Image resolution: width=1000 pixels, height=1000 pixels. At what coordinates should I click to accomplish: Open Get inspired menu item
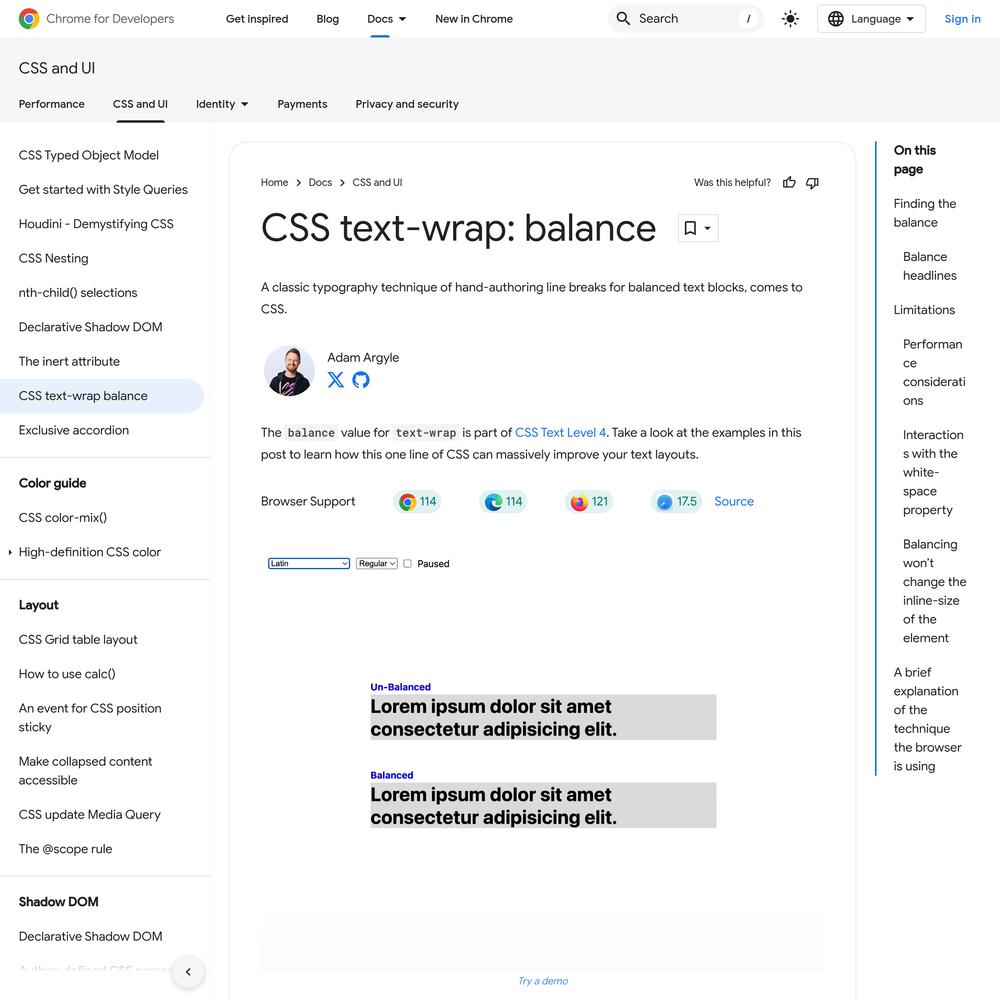tap(257, 18)
